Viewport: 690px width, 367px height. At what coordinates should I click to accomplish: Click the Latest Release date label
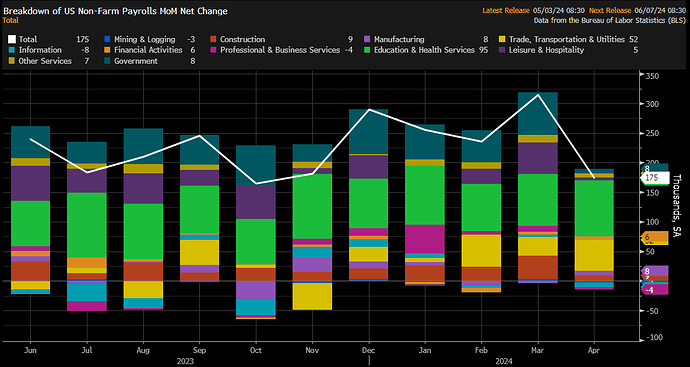coord(558,10)
